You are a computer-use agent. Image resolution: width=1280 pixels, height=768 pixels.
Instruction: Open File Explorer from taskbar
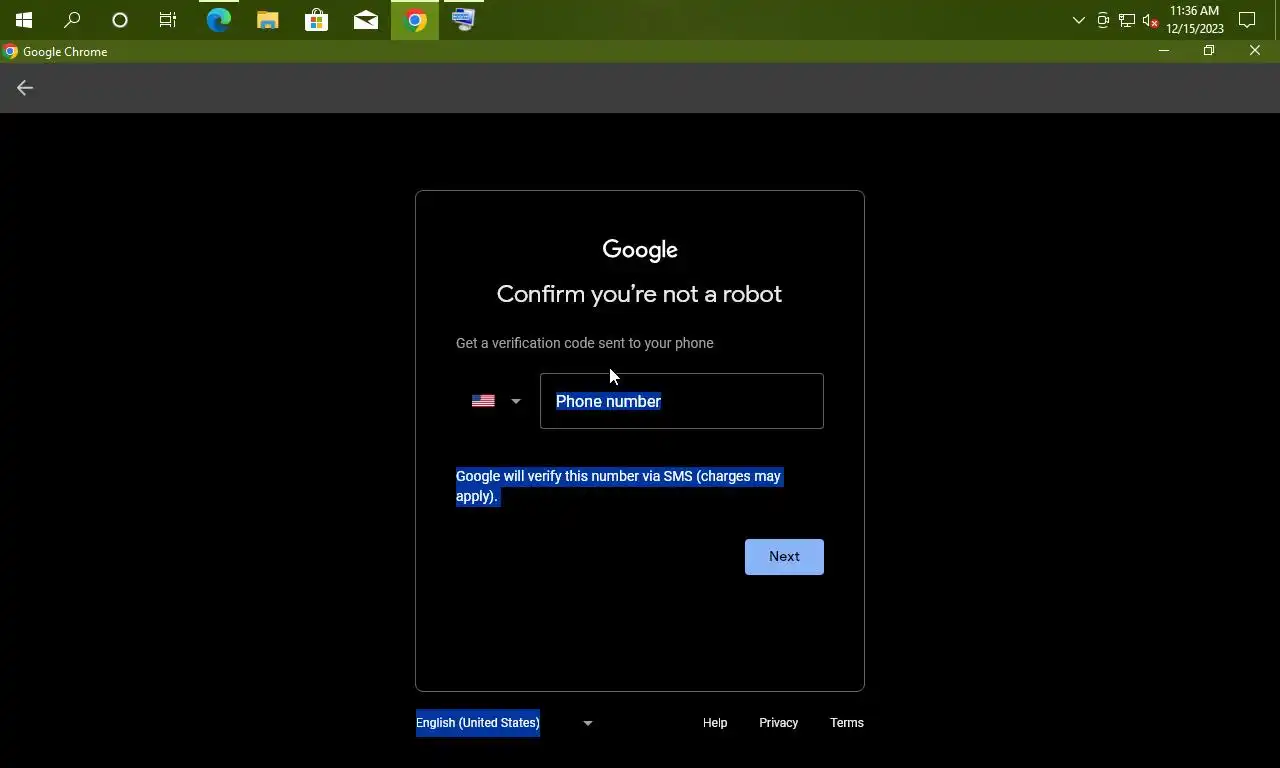(268, 20)
